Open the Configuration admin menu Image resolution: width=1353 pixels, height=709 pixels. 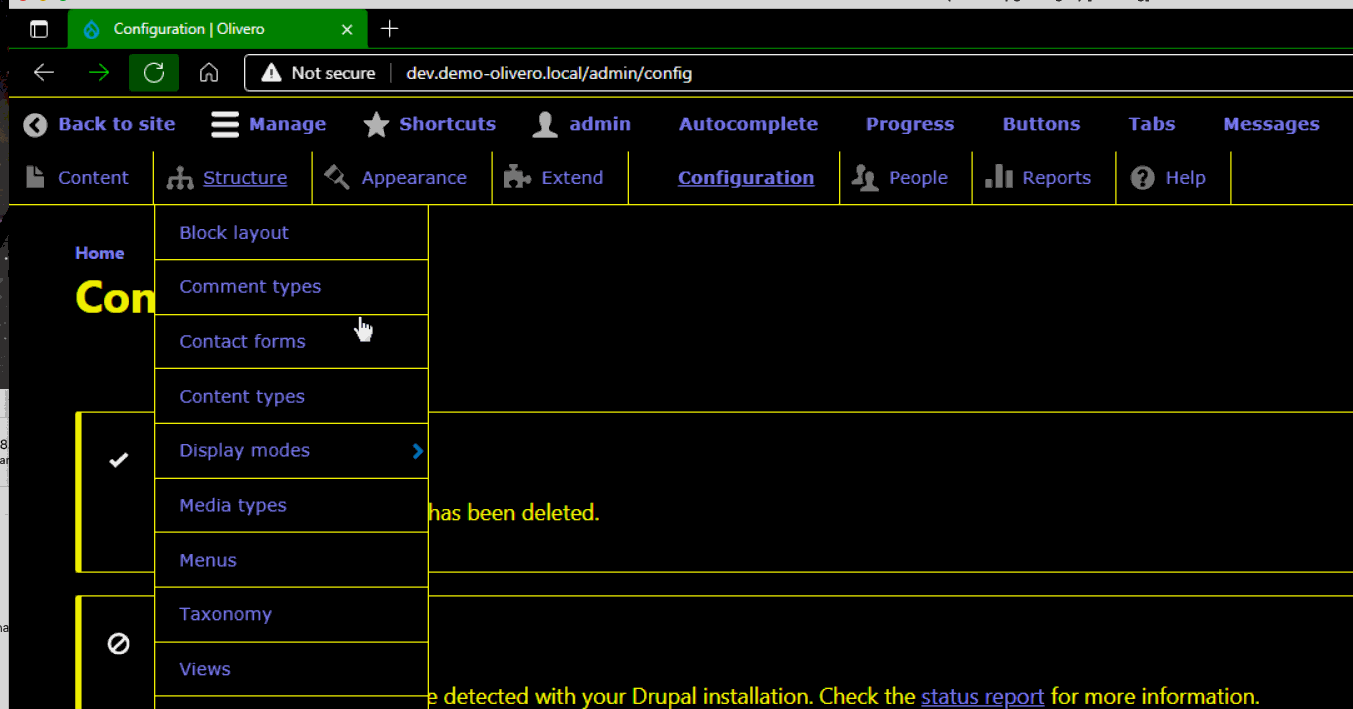(x=746, y=178)
